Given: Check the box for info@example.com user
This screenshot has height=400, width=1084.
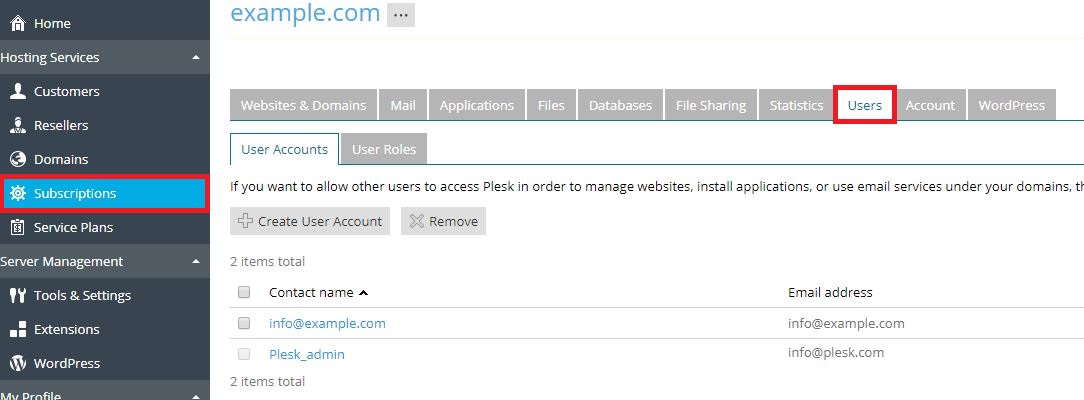Looking at the screenshot, I should (244, 323).
